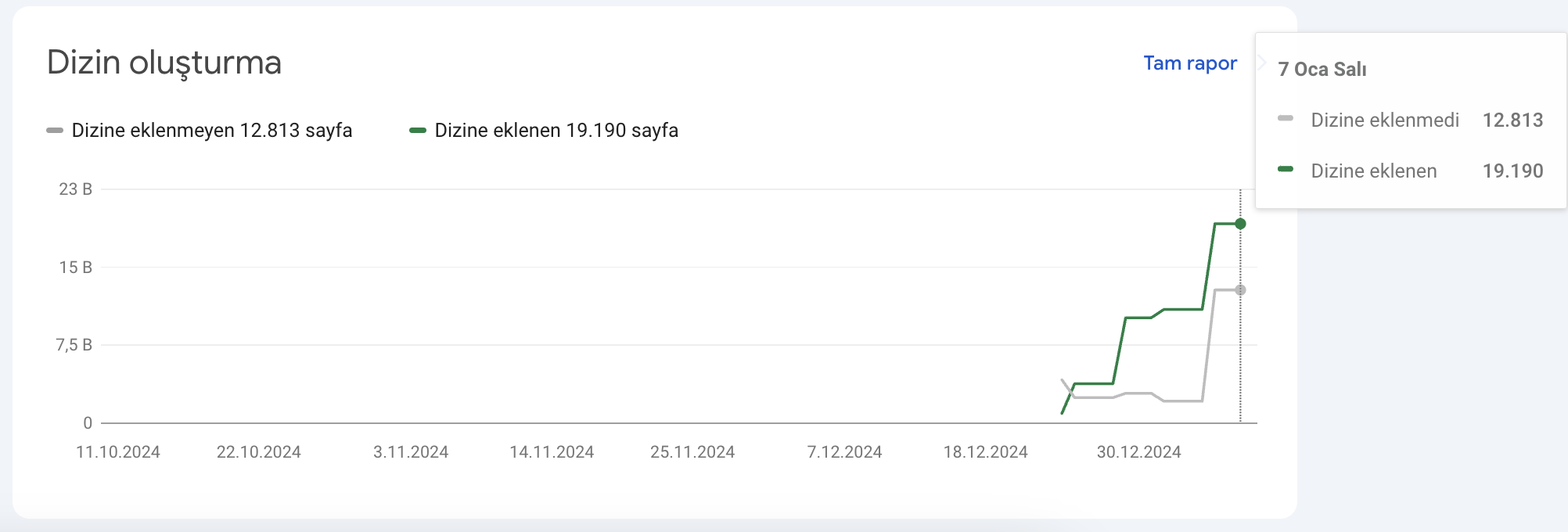The image size is (1568, 532).
Task: Click the 18.12.2024 date axis label
Action: click(985, 452)
